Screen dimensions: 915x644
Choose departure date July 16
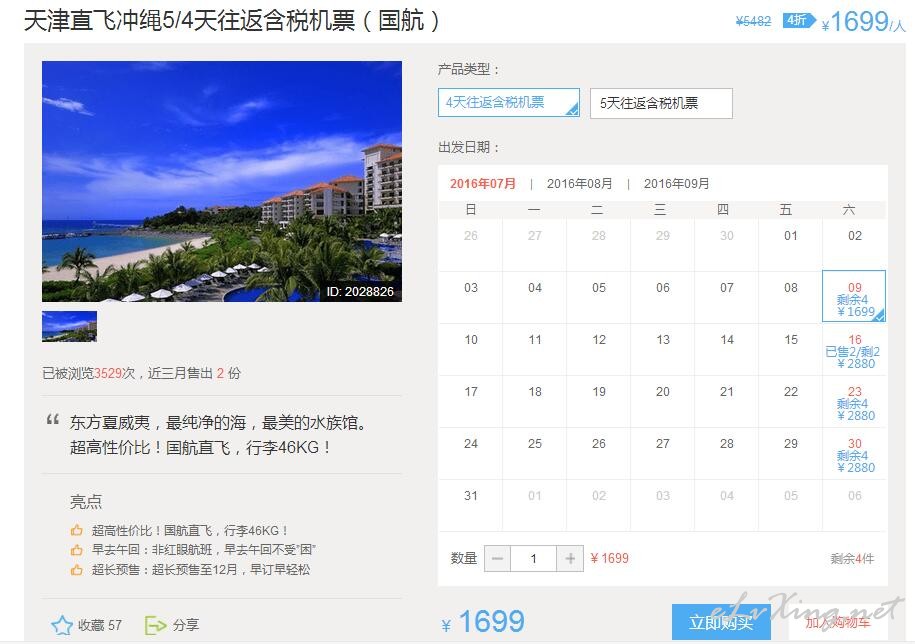point(854,349)
